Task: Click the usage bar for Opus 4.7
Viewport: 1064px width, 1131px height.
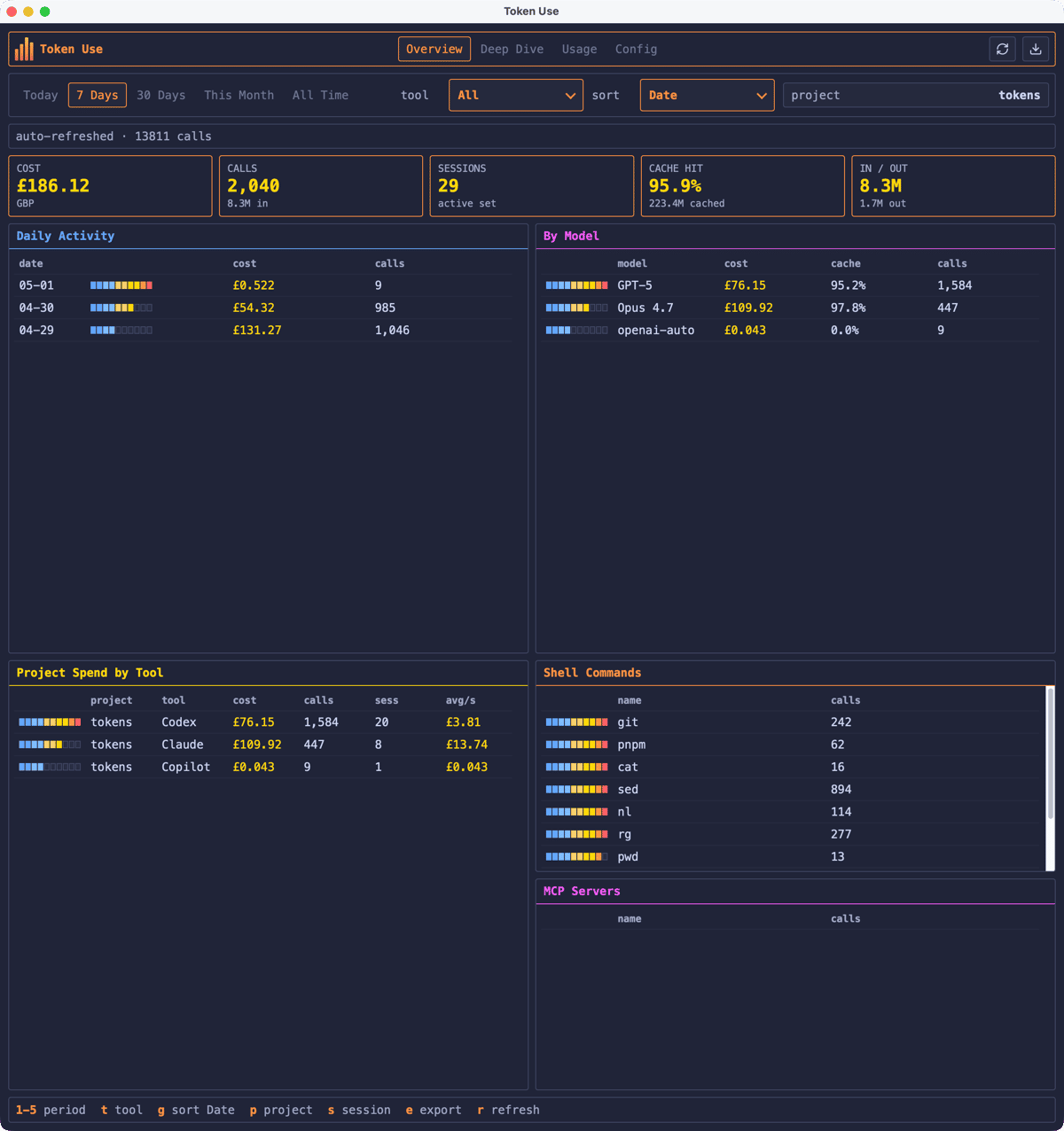Action: 577,308
